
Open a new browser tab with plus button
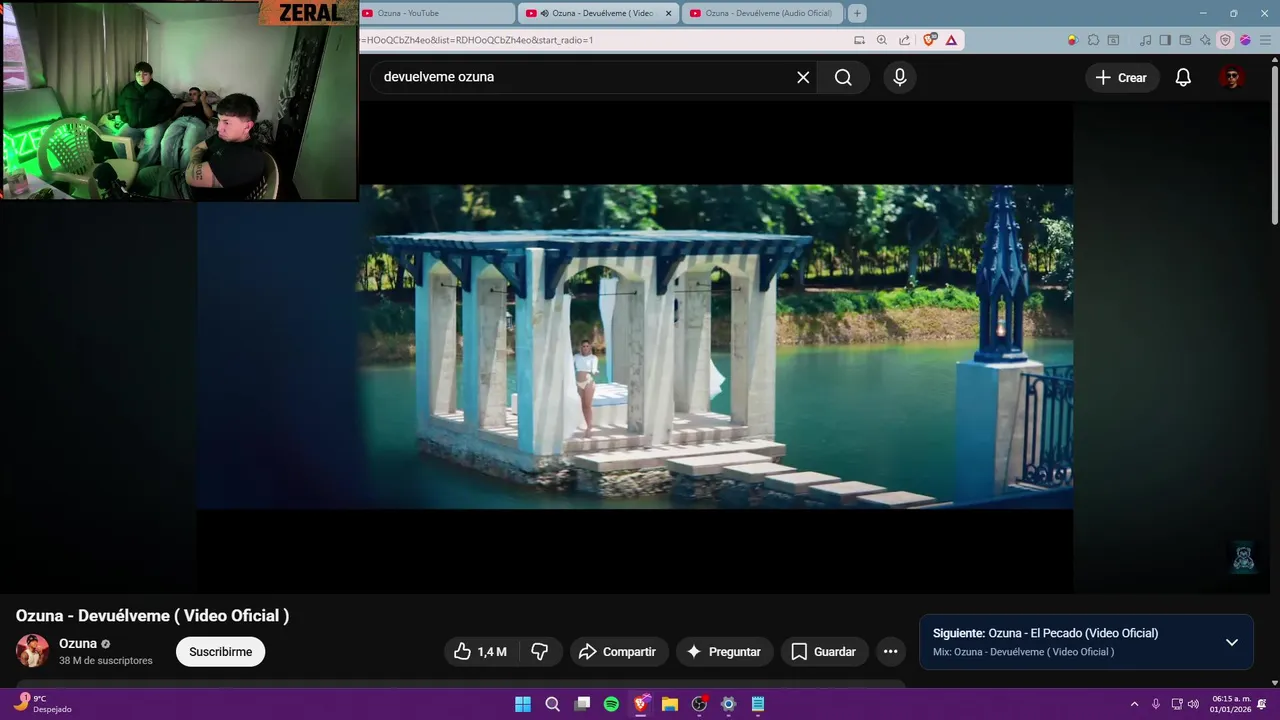coord(857,13)
